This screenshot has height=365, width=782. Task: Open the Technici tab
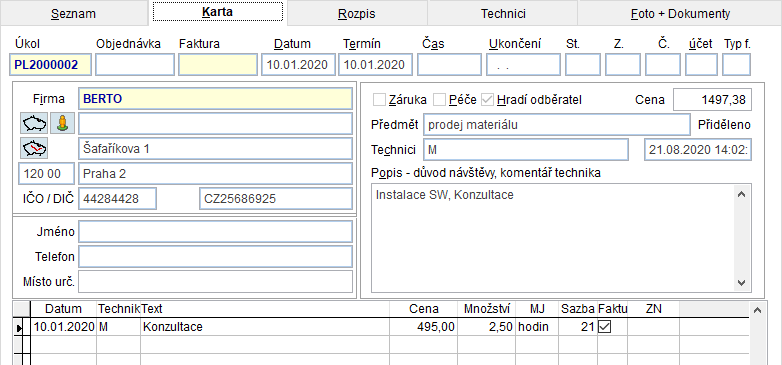503,13
